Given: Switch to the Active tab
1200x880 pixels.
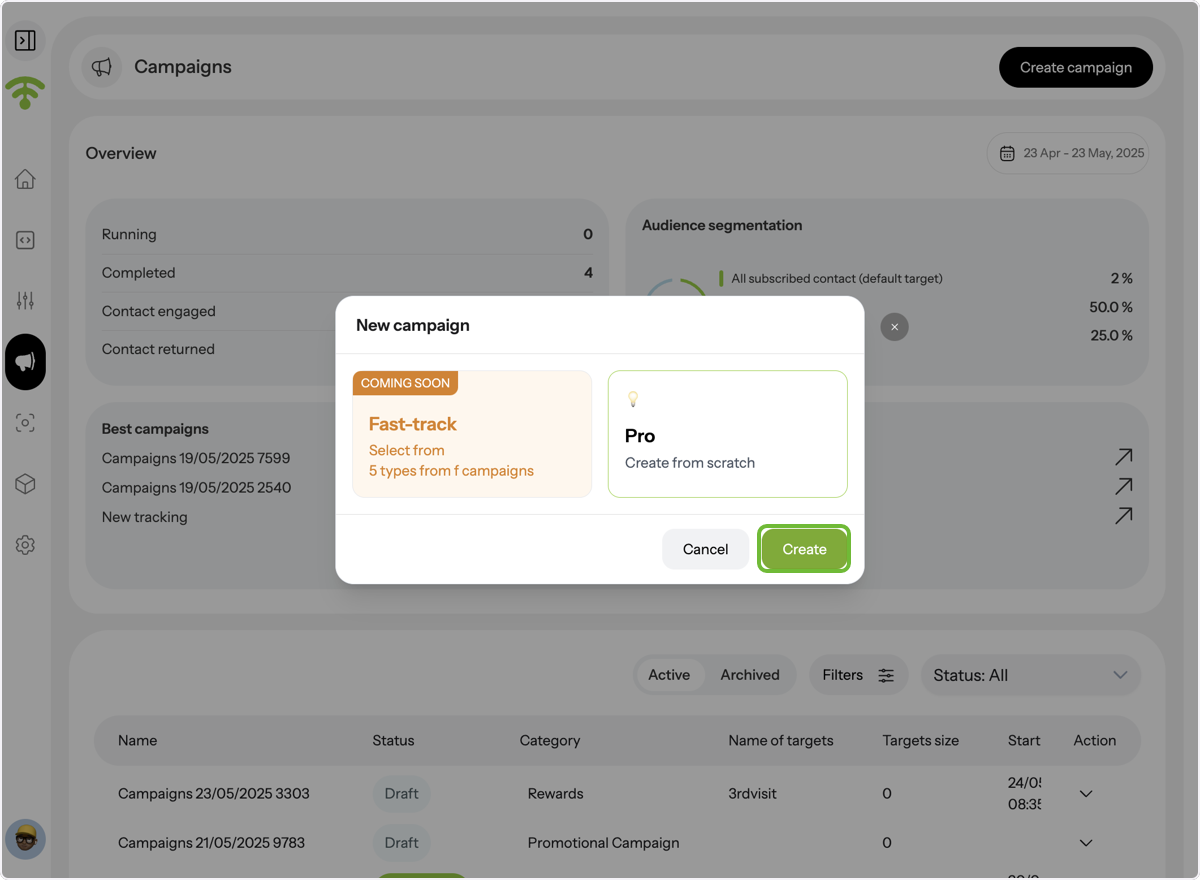Looking at the screenshot, I should click(x=669, y=675).
